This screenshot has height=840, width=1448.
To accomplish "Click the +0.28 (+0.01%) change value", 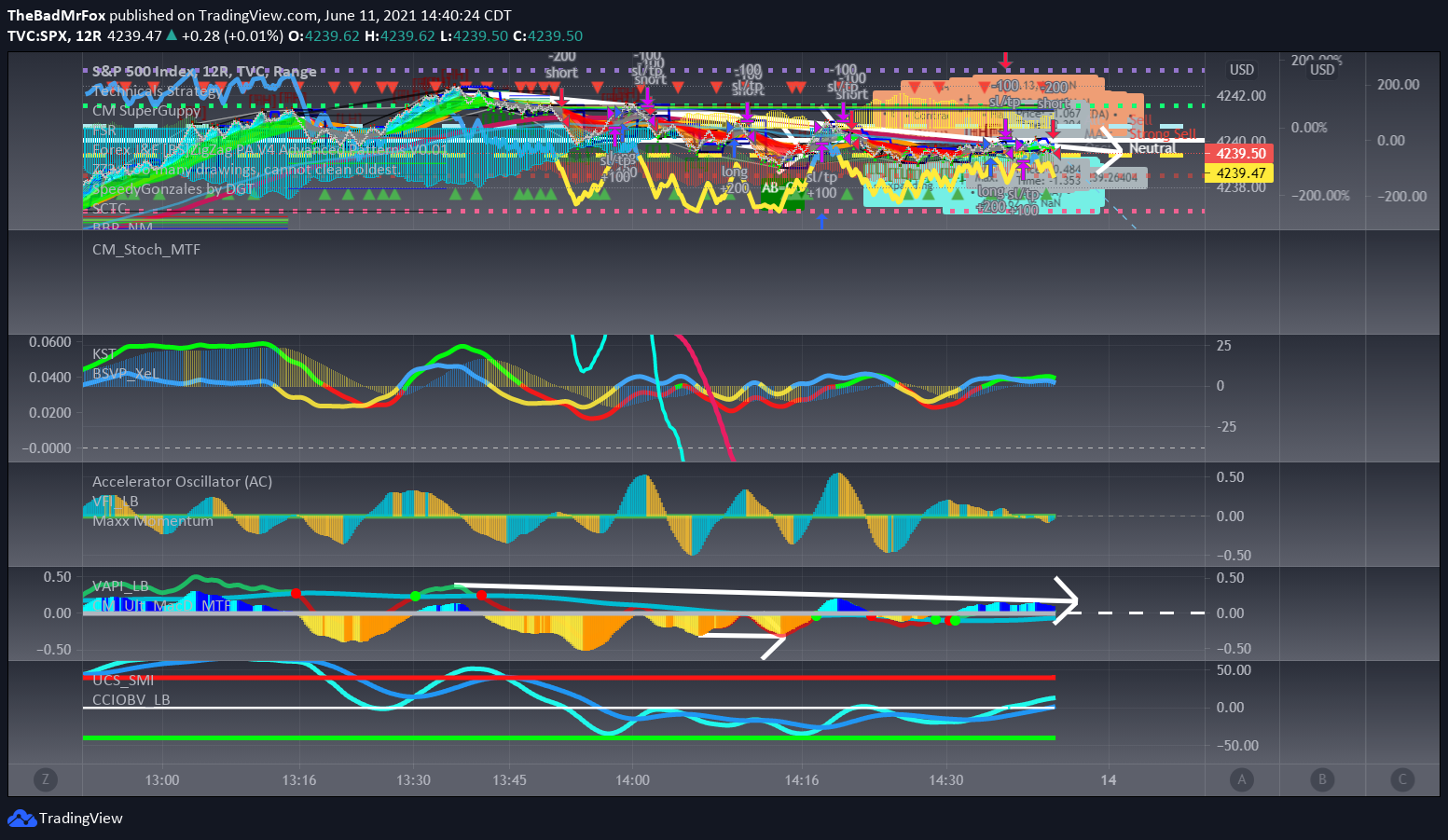I will click(232, 35).
